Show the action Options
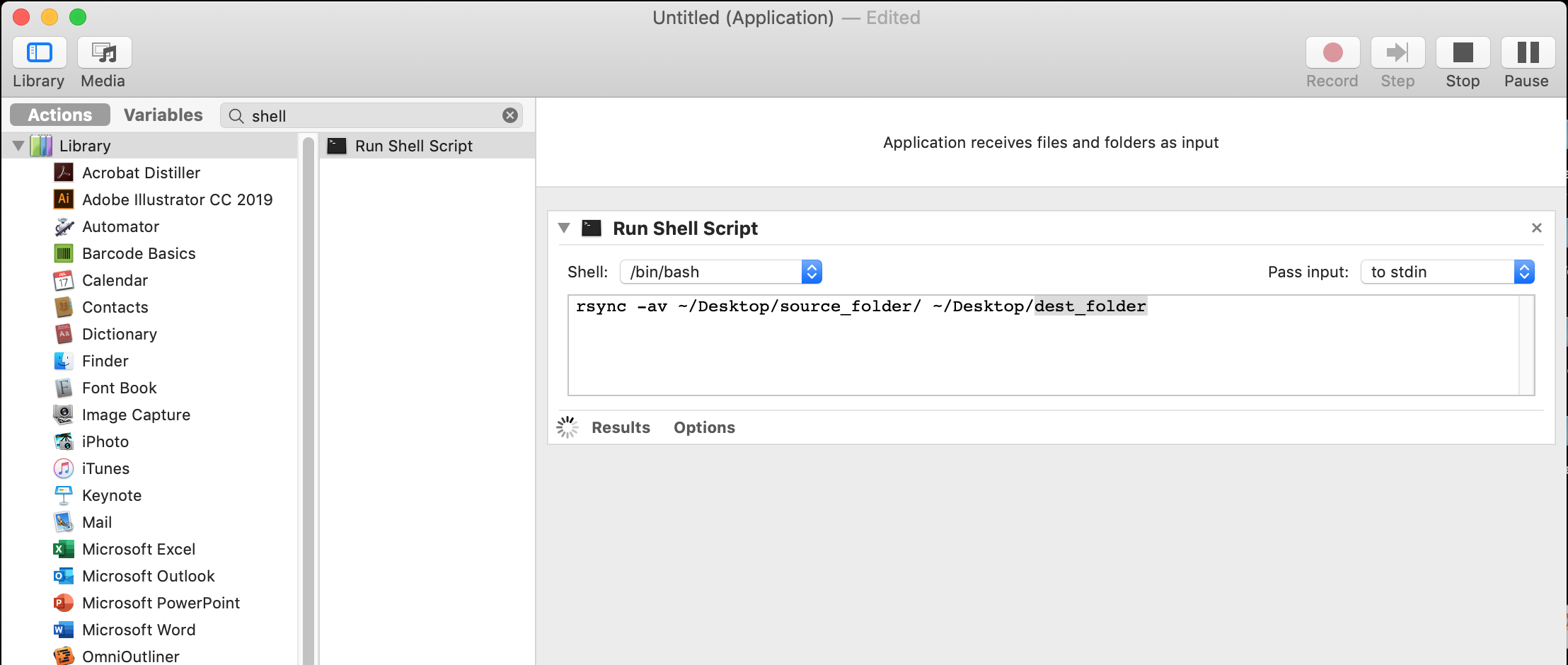The width and height of the screenshot is (1568, 665). (704, 427)
